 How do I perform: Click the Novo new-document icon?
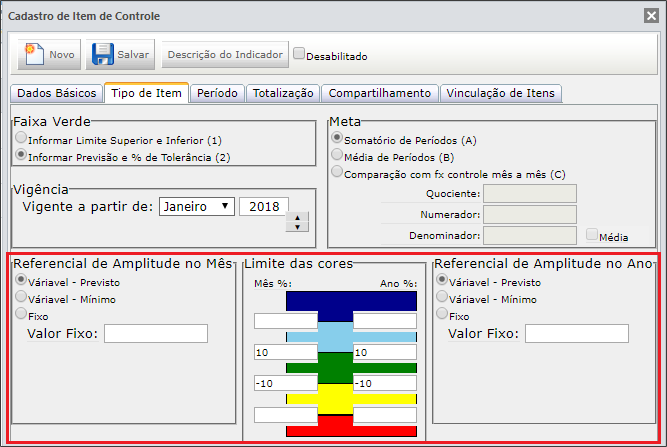click(34, 54)
